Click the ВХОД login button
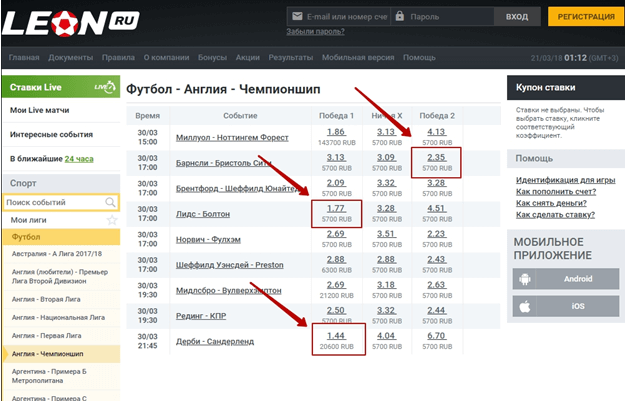Image resolution: width=625 pixels, height=401 pixels. (517, 16)
